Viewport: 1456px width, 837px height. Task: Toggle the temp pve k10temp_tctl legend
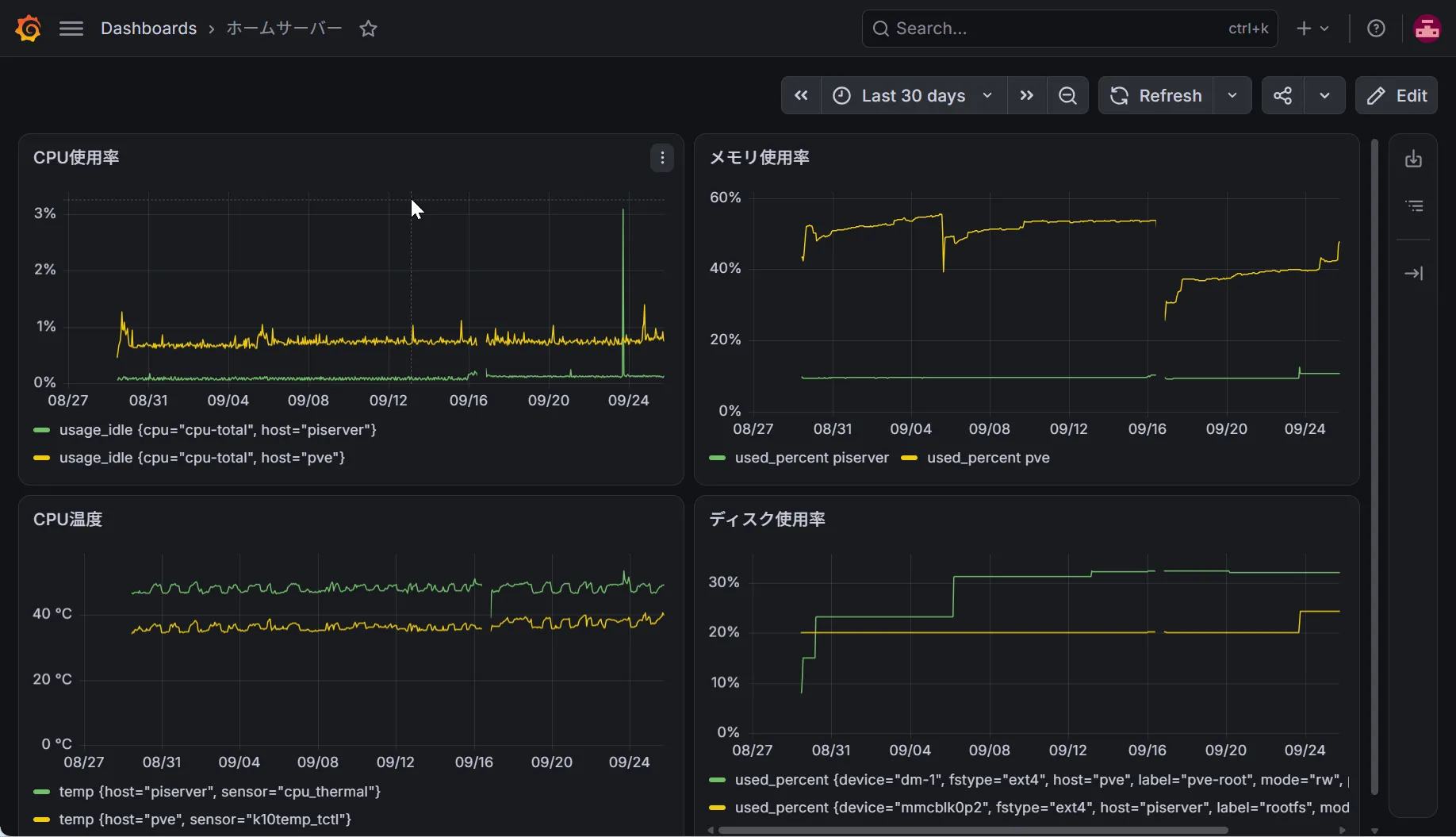pyautogui.click(x=205, y=820)
